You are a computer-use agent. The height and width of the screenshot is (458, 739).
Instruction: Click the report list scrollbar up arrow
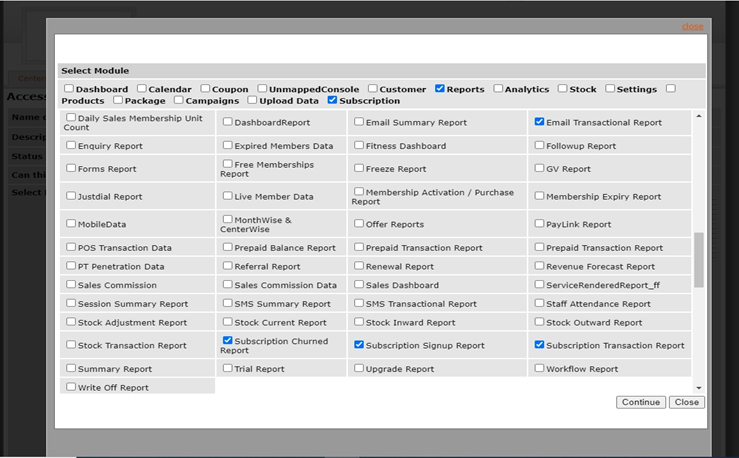click(698, 116)
